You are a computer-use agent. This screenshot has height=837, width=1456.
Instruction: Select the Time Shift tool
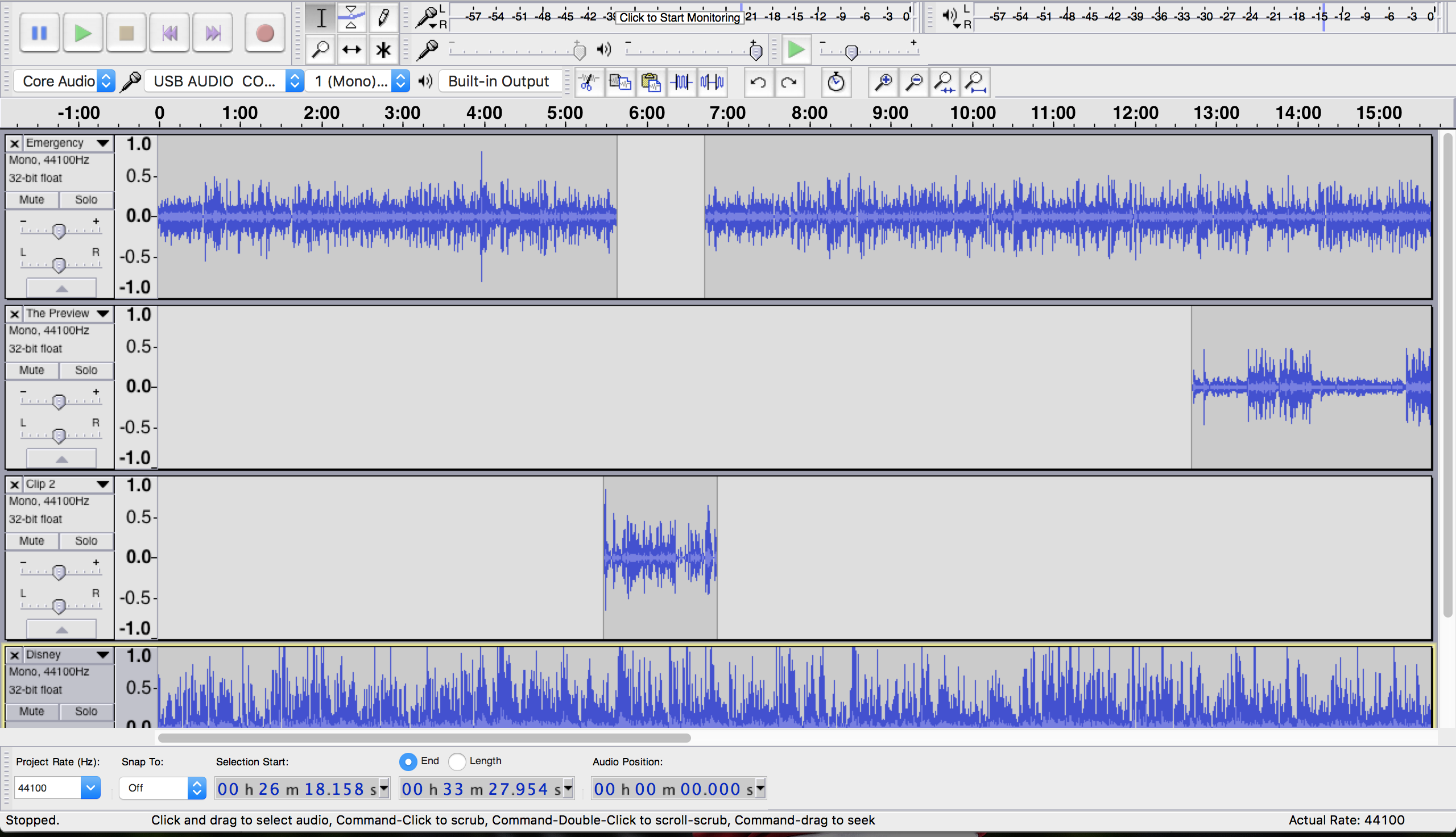[351, 50]
